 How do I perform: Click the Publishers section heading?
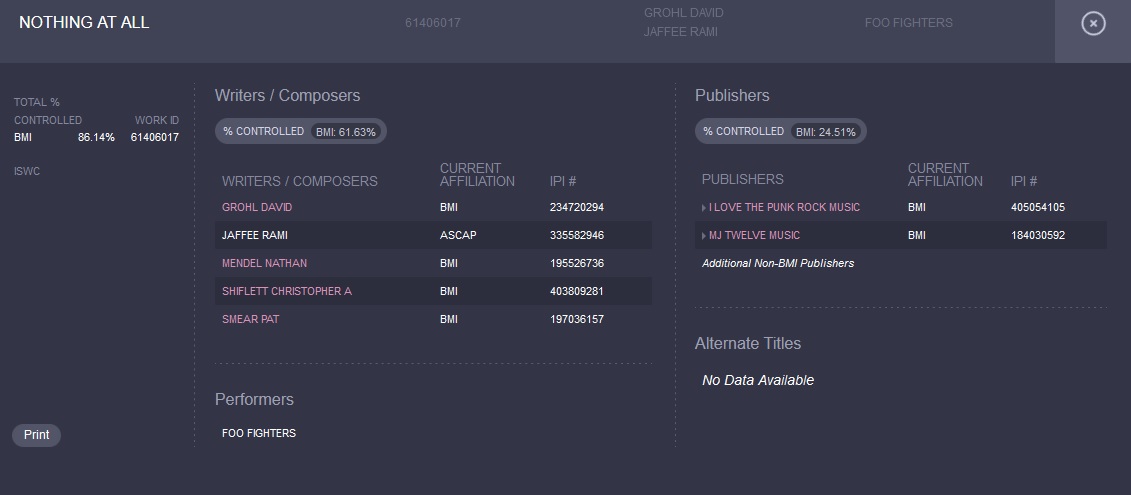731,96
